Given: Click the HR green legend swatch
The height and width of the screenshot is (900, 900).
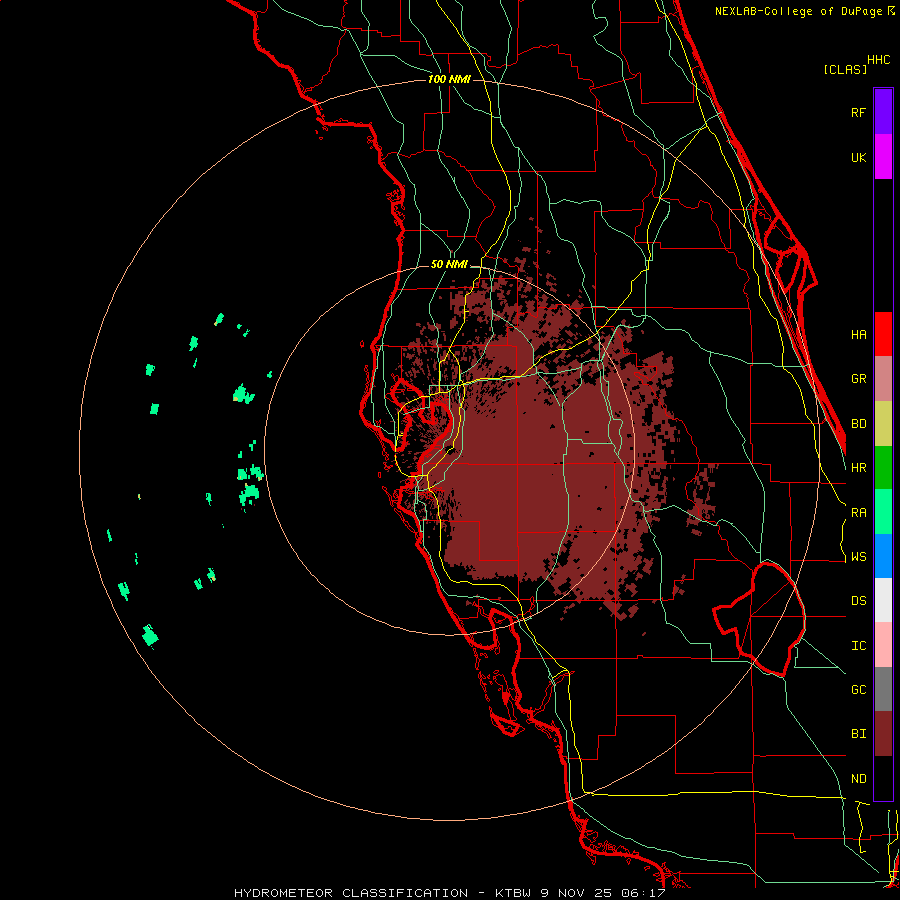Looking at the screenshot, I should pyautogui.click(x=883, y=468).
